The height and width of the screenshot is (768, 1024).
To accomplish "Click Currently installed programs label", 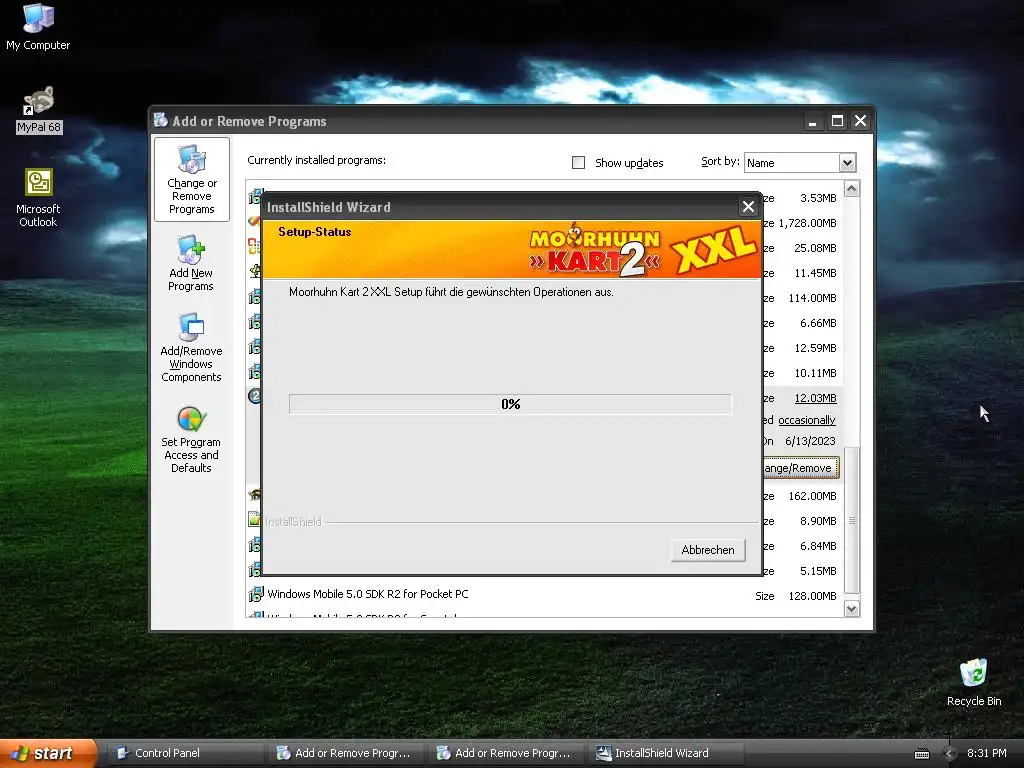I will [316, 160].
